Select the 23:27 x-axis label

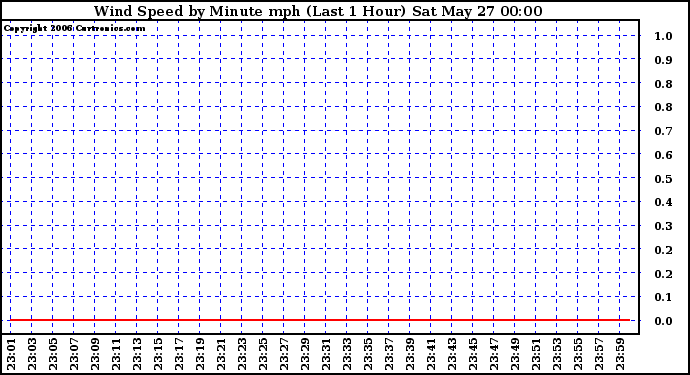coord(284,354)
